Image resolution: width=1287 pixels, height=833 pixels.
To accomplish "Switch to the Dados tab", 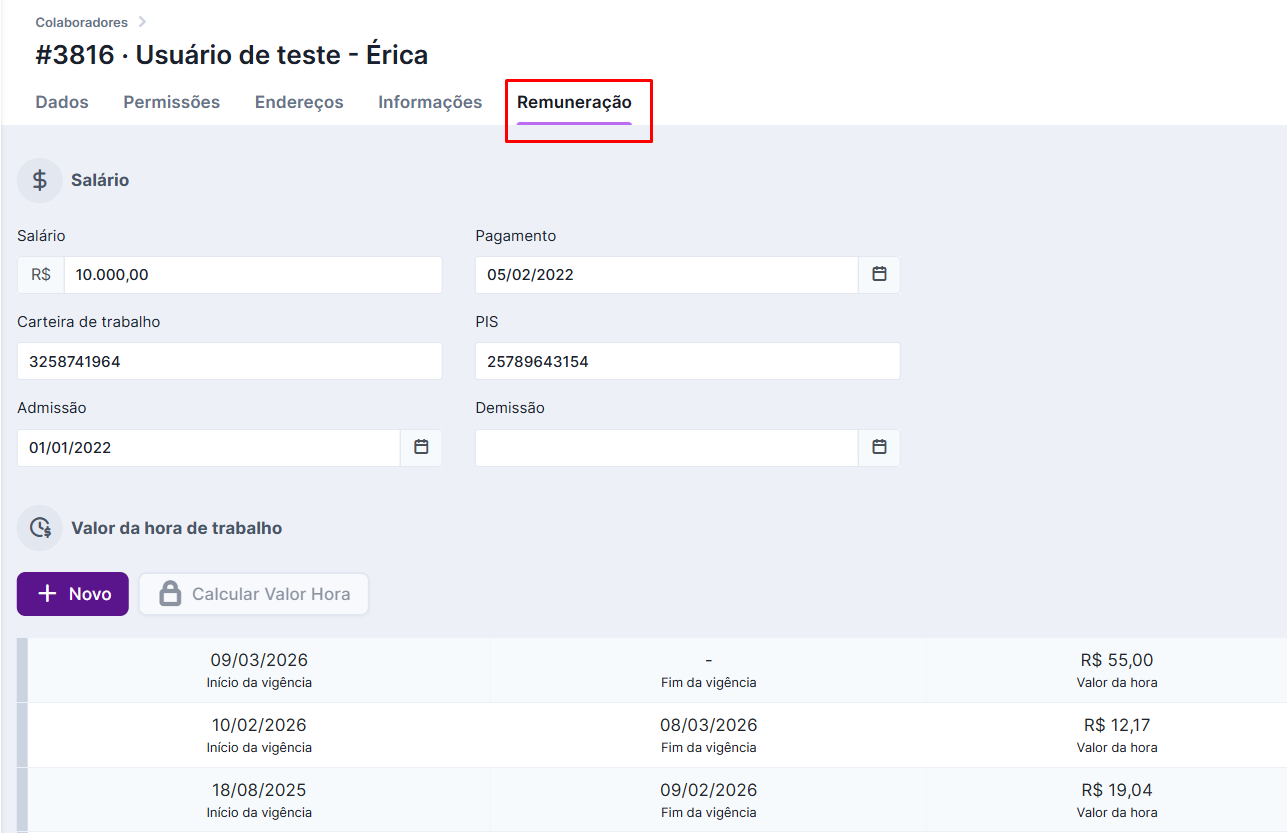I will [62, 102].
